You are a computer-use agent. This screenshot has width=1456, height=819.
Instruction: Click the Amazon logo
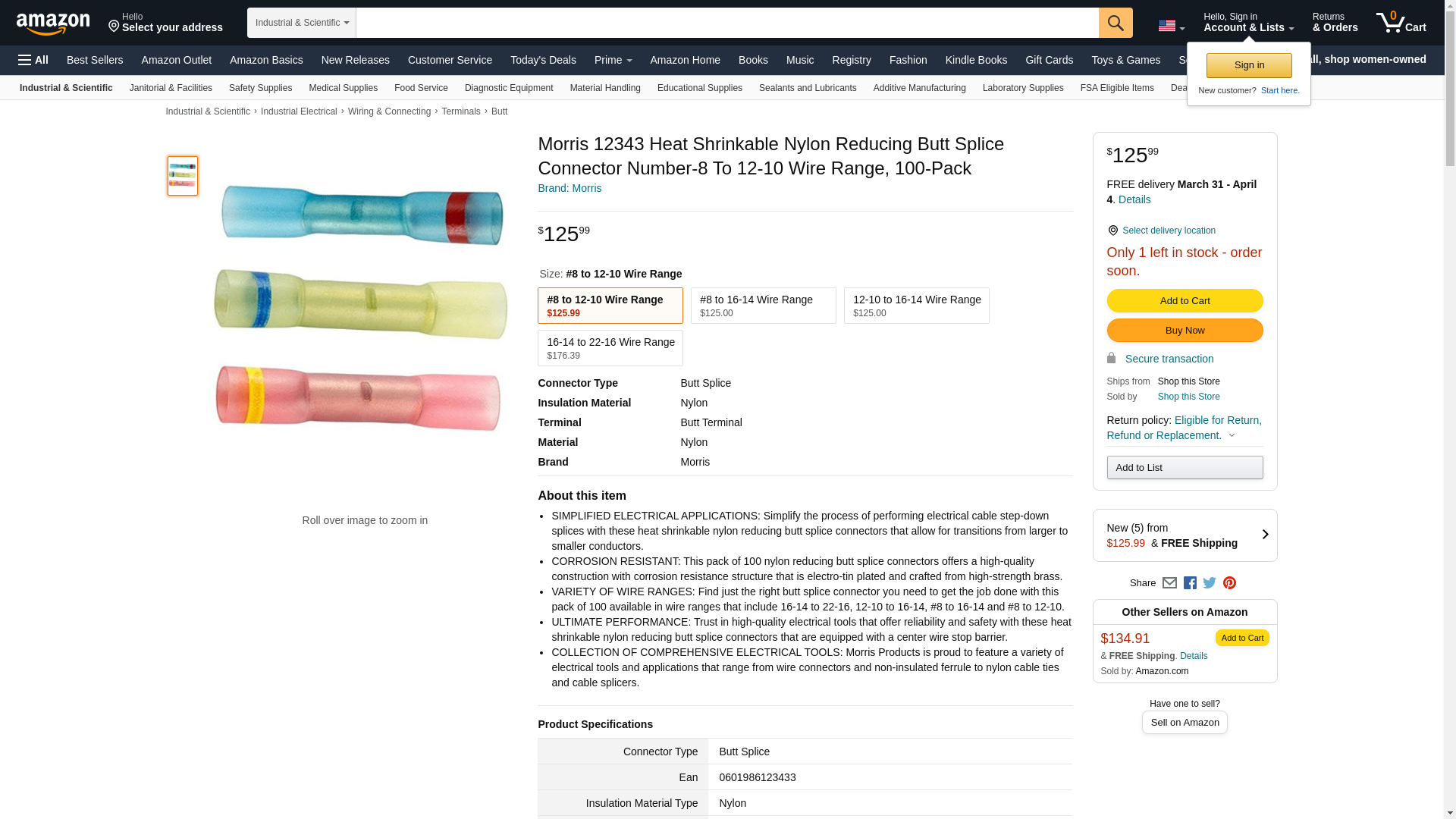[53, 24]
